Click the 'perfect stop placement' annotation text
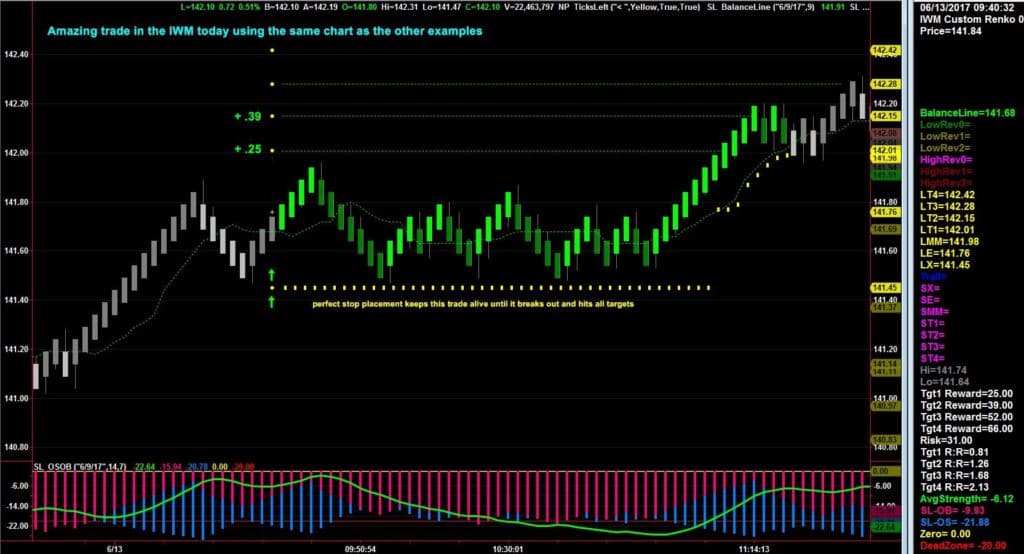1024x554 pixels. (x=473, y=304)
